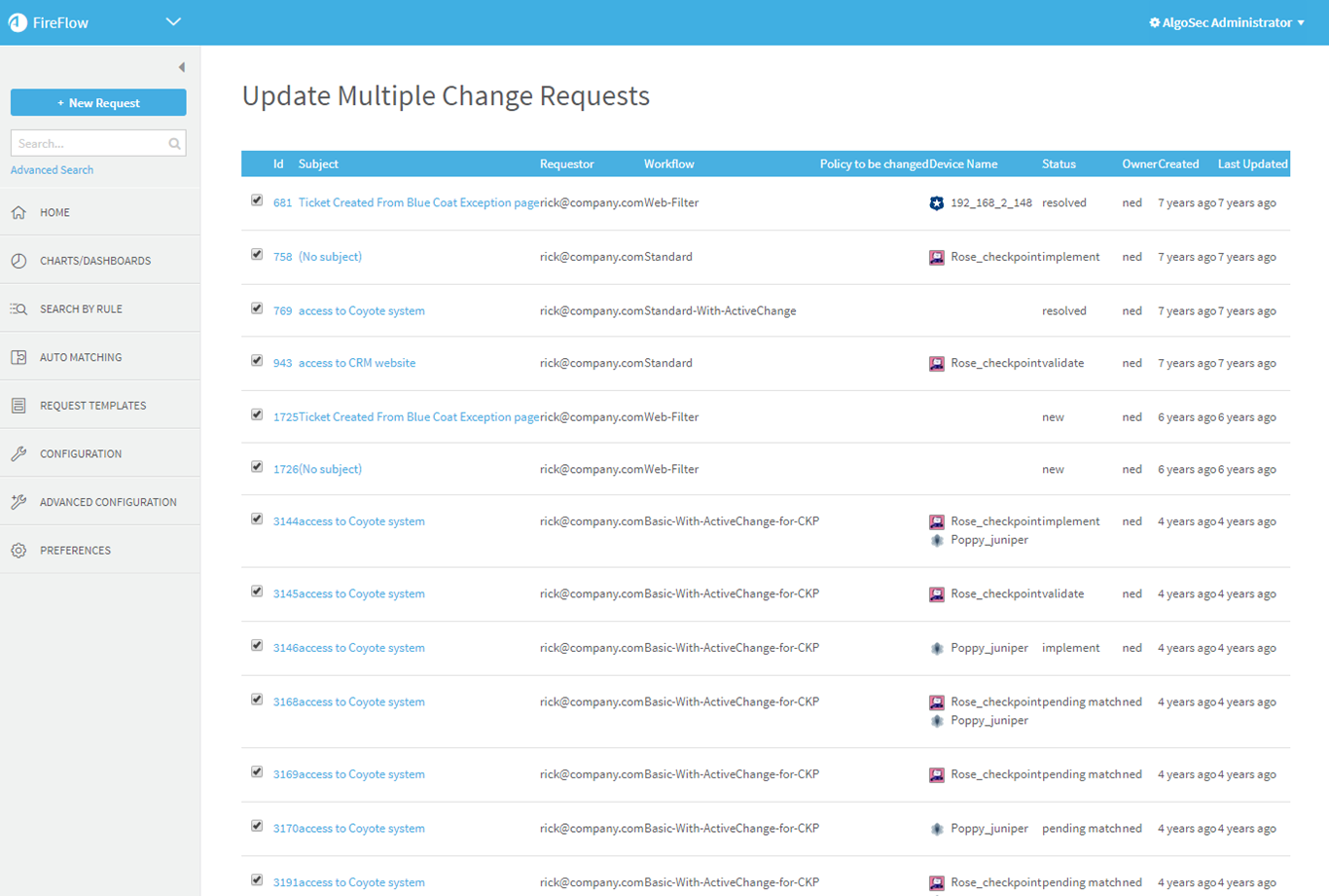This screenshot has height=896, width=1329.
Task: Click device icon for 192_168_2_148
Action: [936, 203]
